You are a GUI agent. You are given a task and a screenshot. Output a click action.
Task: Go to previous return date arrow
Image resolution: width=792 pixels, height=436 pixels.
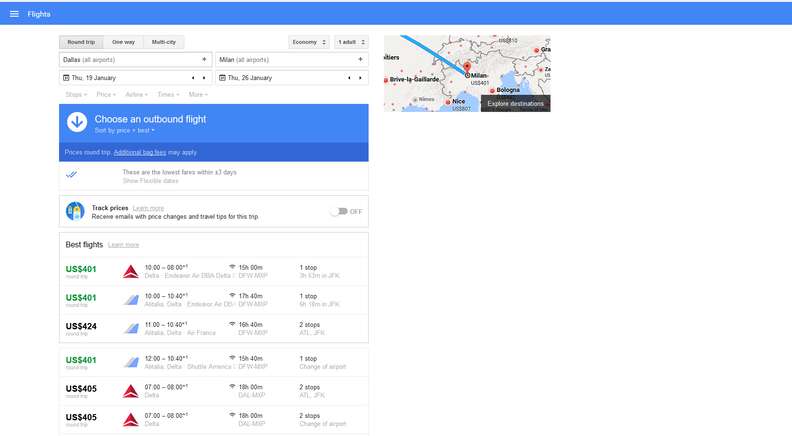349,78
